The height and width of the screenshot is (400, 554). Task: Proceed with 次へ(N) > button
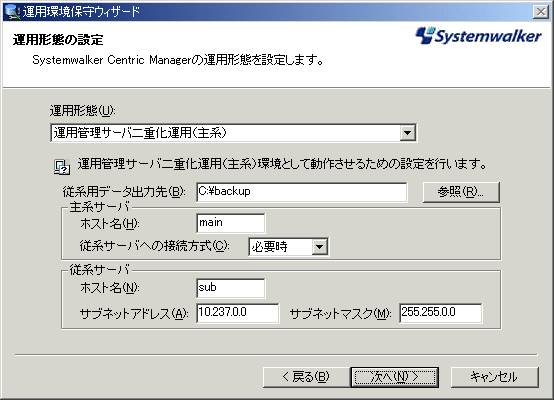click(x=395, y=377)
